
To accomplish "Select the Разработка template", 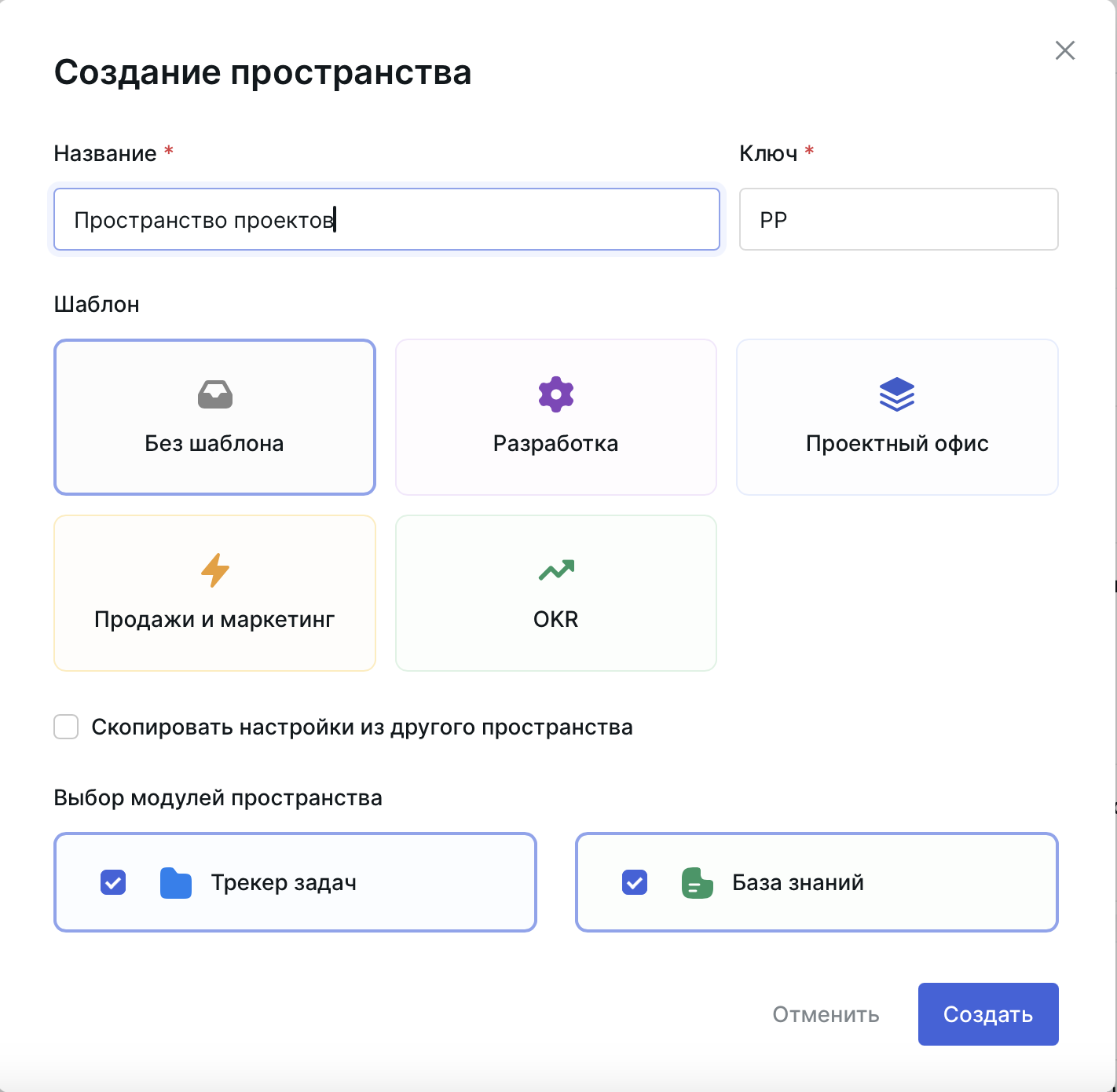I will click(555, 417).
